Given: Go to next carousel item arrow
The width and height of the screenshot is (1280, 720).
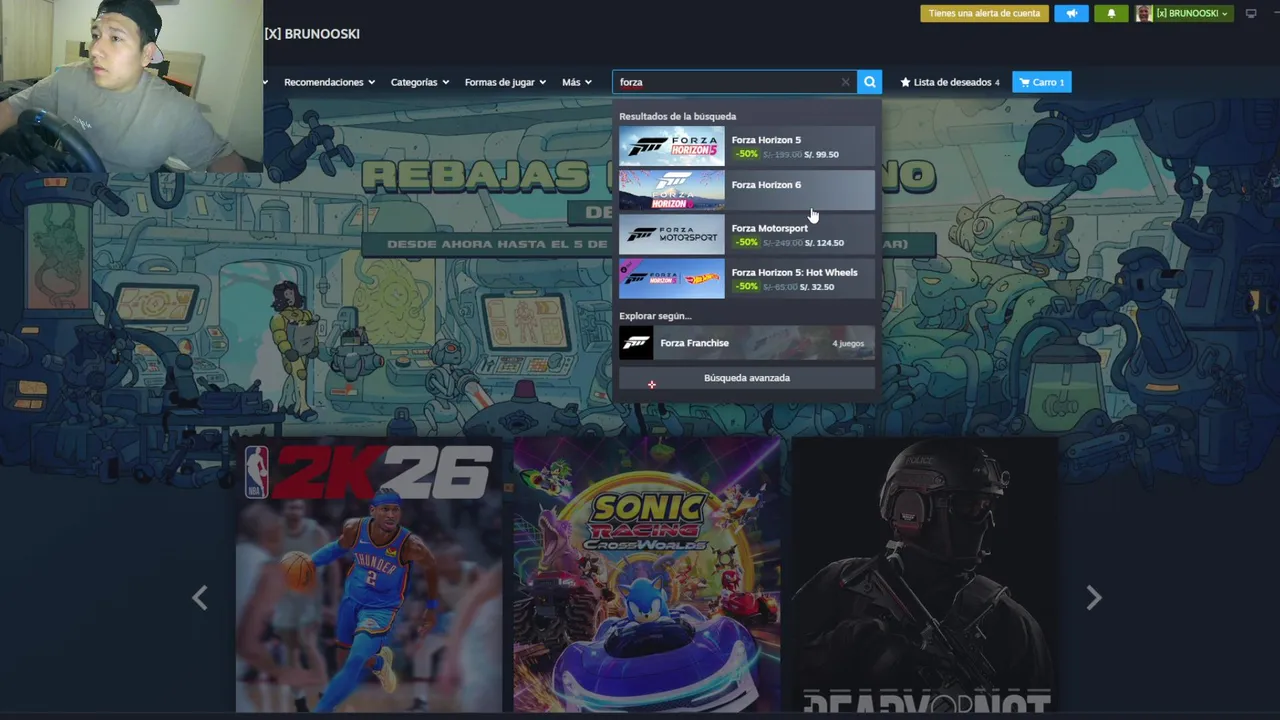Looking at the screenshot, I should (x=1094, y=598).
